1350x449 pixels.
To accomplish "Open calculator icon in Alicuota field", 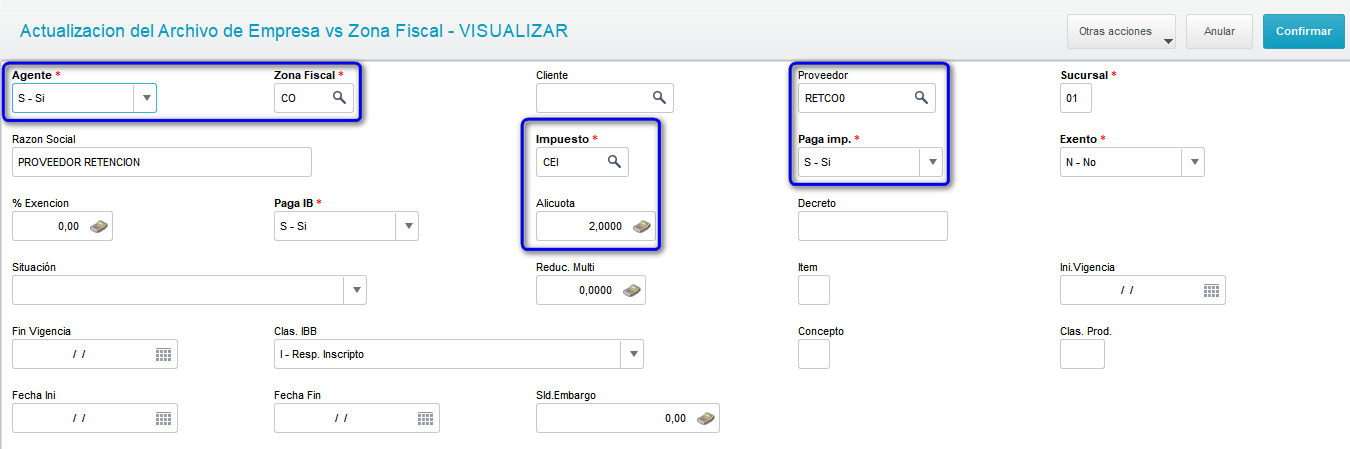I will [642, 226].
